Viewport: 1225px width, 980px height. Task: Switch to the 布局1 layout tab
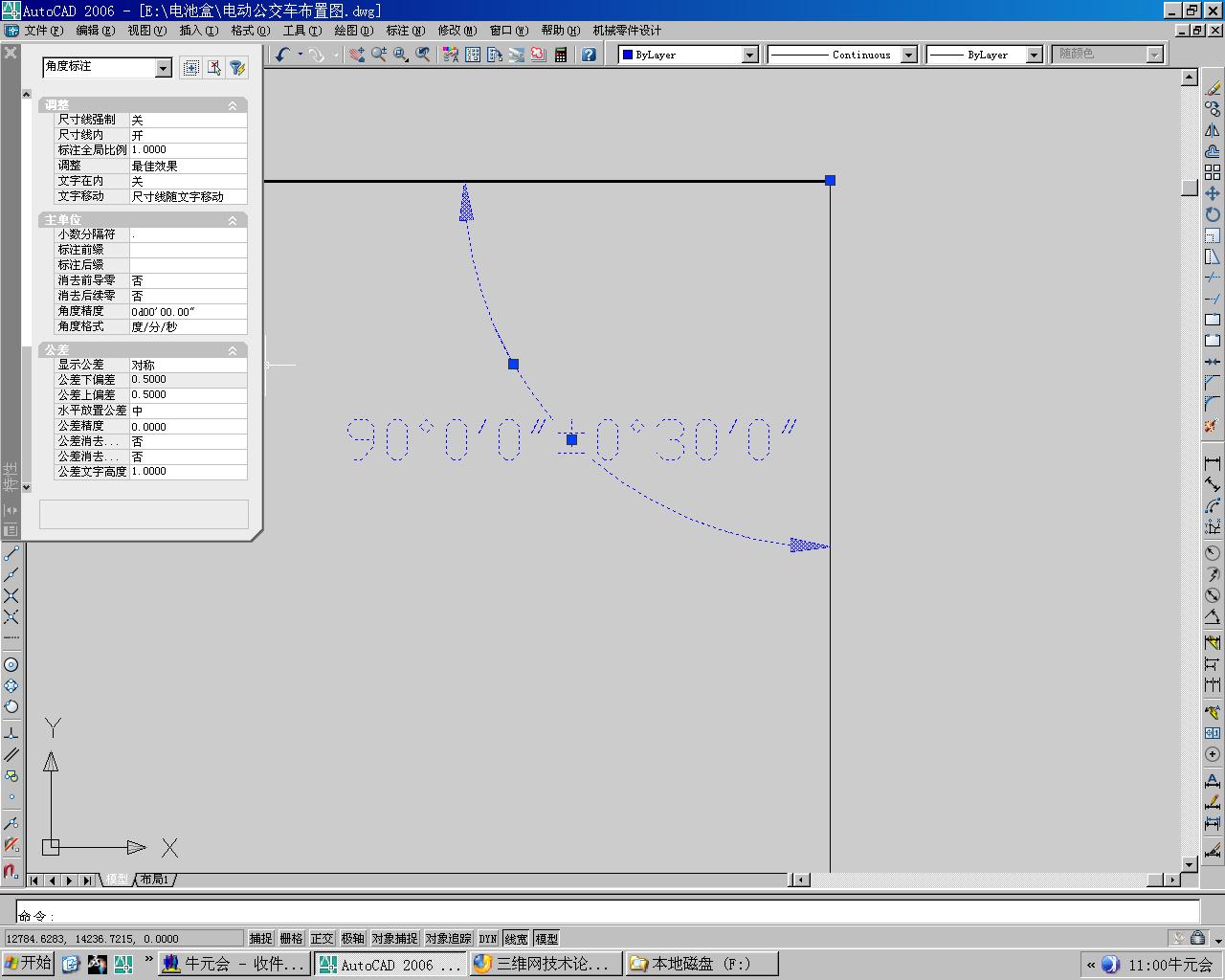(x=154, y=880)
